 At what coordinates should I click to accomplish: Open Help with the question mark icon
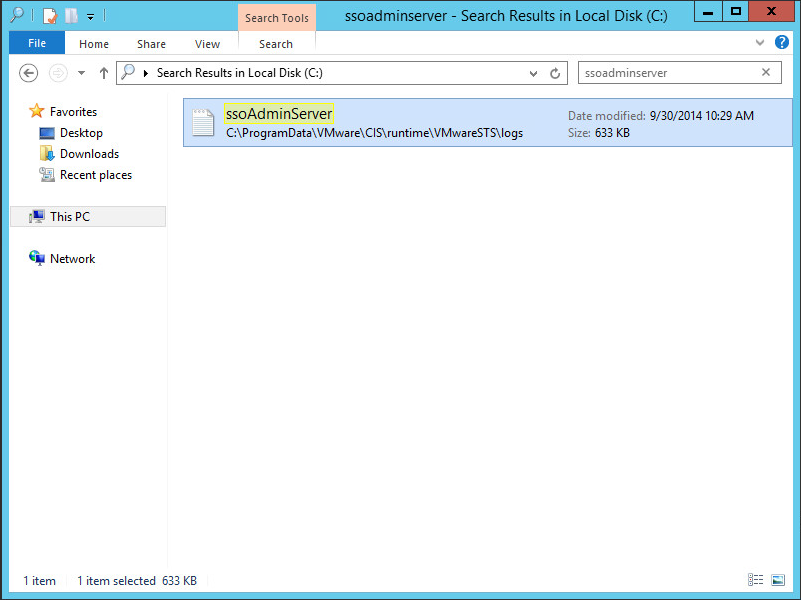pyautogui.click(x=782, y=42)
